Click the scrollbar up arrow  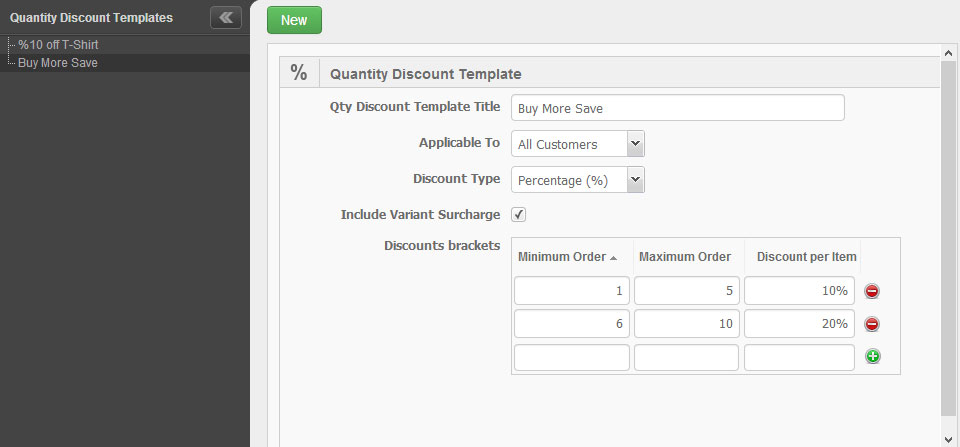point(948,53)
